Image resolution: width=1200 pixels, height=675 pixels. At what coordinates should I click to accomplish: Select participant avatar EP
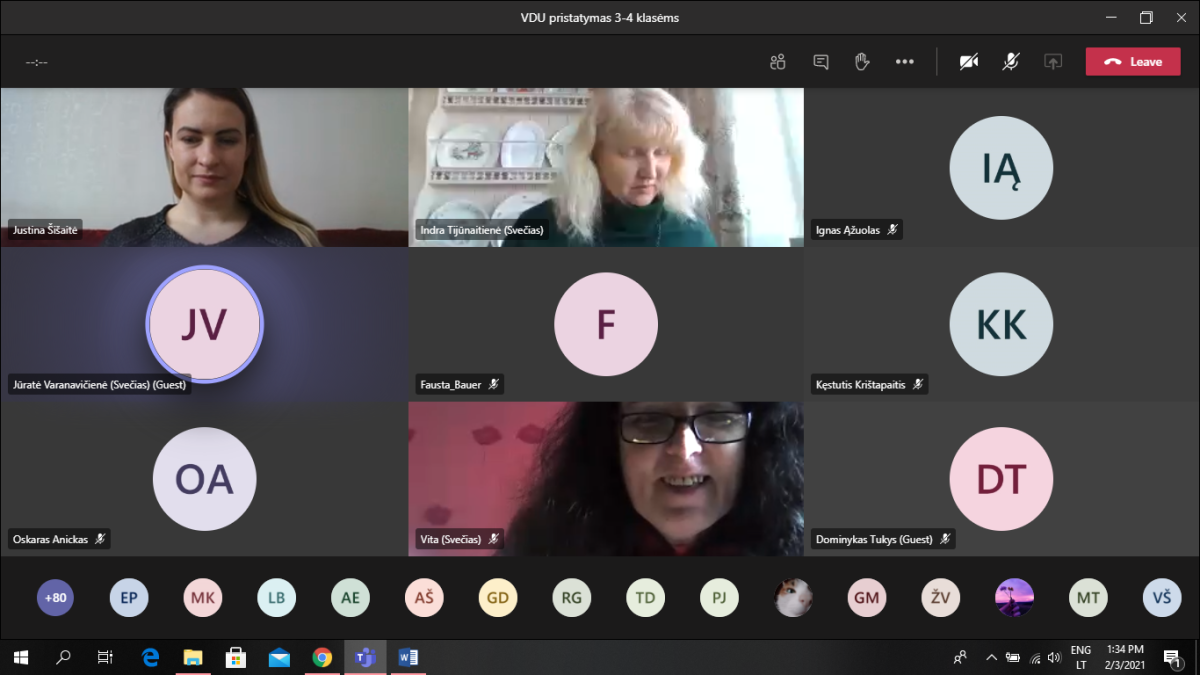pyautogui.click(x=129, y=598)
